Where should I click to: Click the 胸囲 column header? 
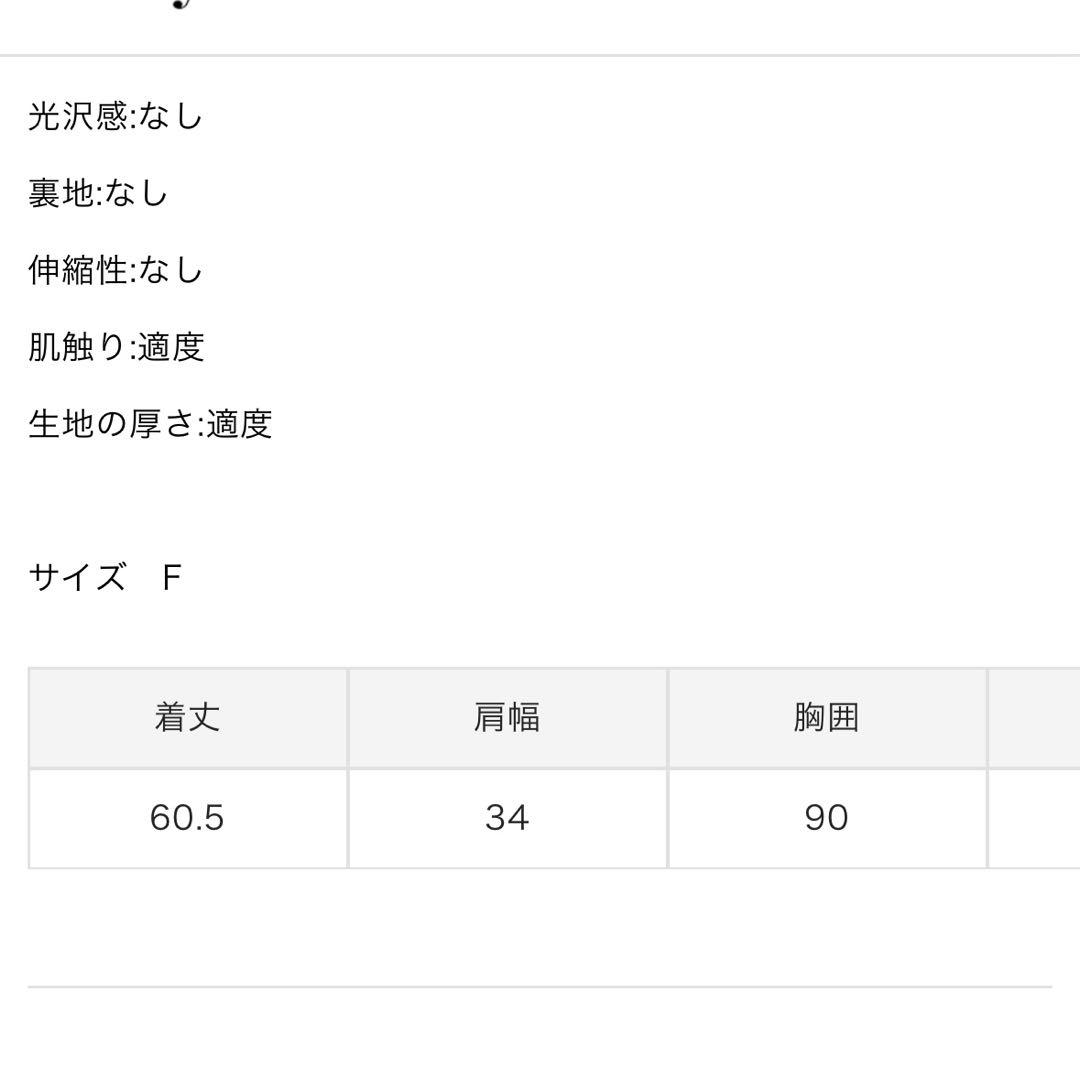pyautogui.click(x=827, y=718)
